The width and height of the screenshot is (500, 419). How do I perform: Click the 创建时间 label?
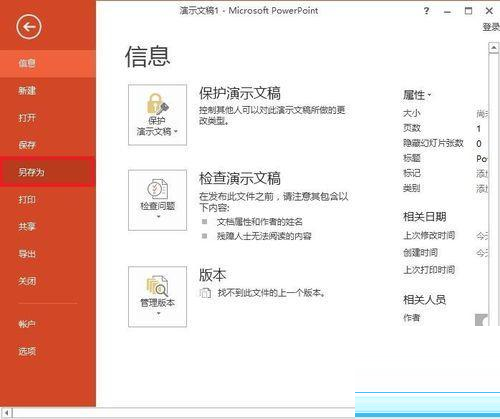click(x=420, y=253)
